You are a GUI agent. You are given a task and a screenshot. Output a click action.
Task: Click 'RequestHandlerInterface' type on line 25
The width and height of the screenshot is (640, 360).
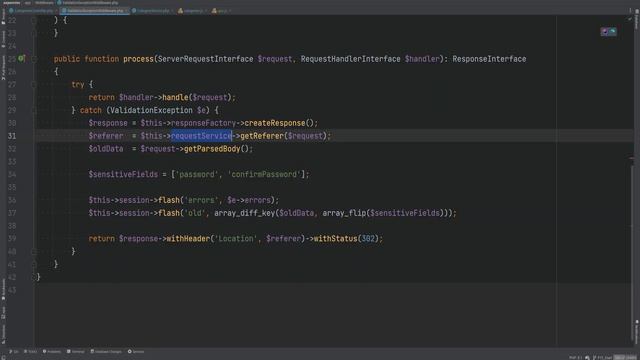351,59
